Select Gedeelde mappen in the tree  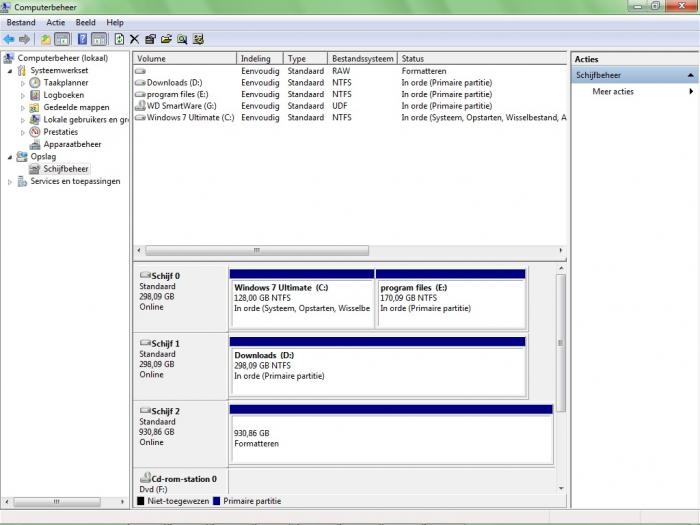pos(76,108)
